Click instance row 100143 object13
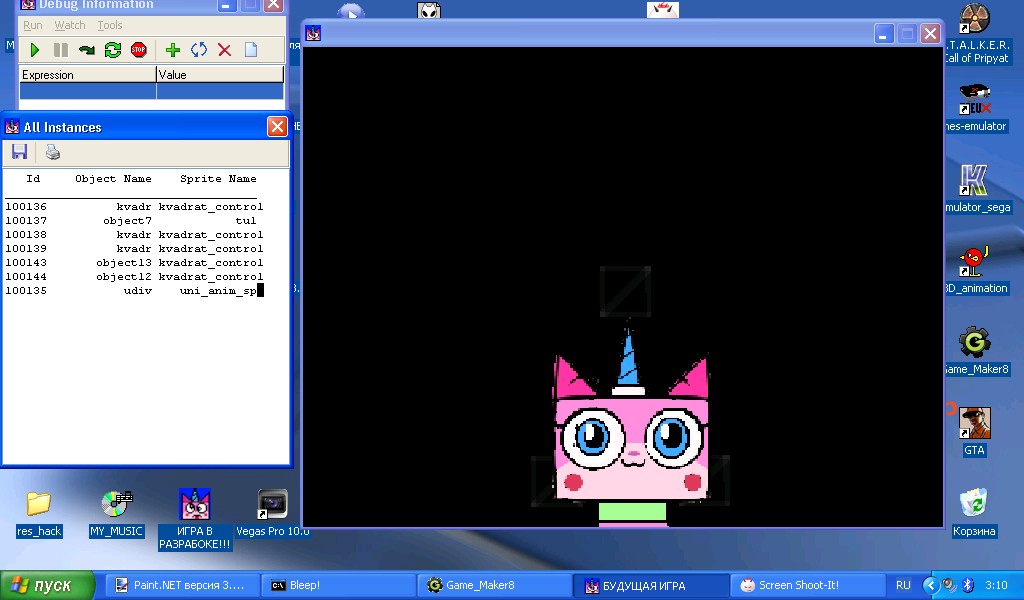This screenshot has width=1024, height=600. [x=134, y=262]
